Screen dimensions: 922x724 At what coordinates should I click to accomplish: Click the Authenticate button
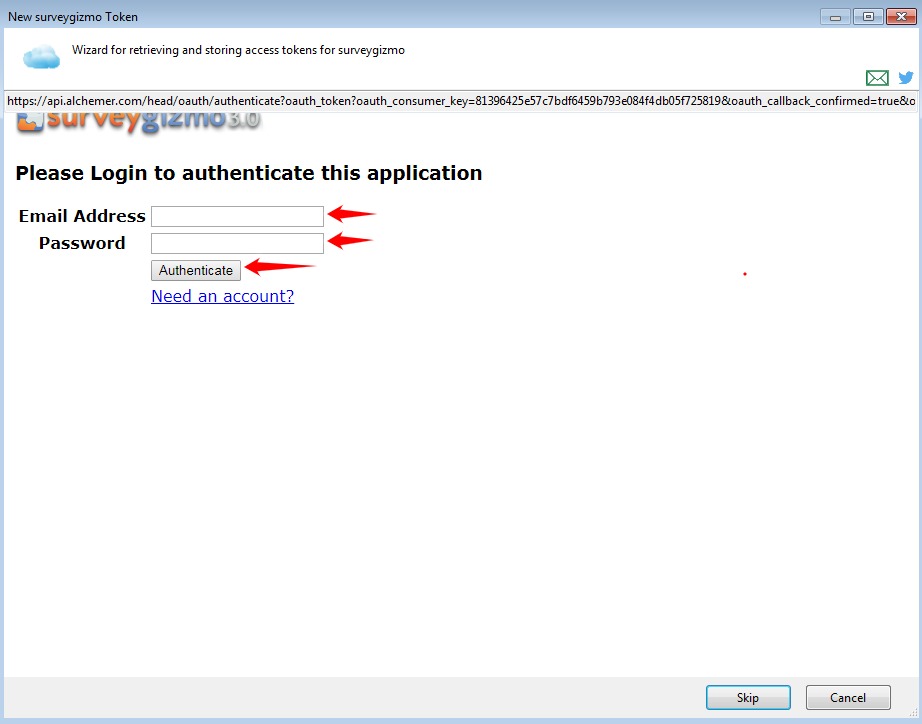196,270
